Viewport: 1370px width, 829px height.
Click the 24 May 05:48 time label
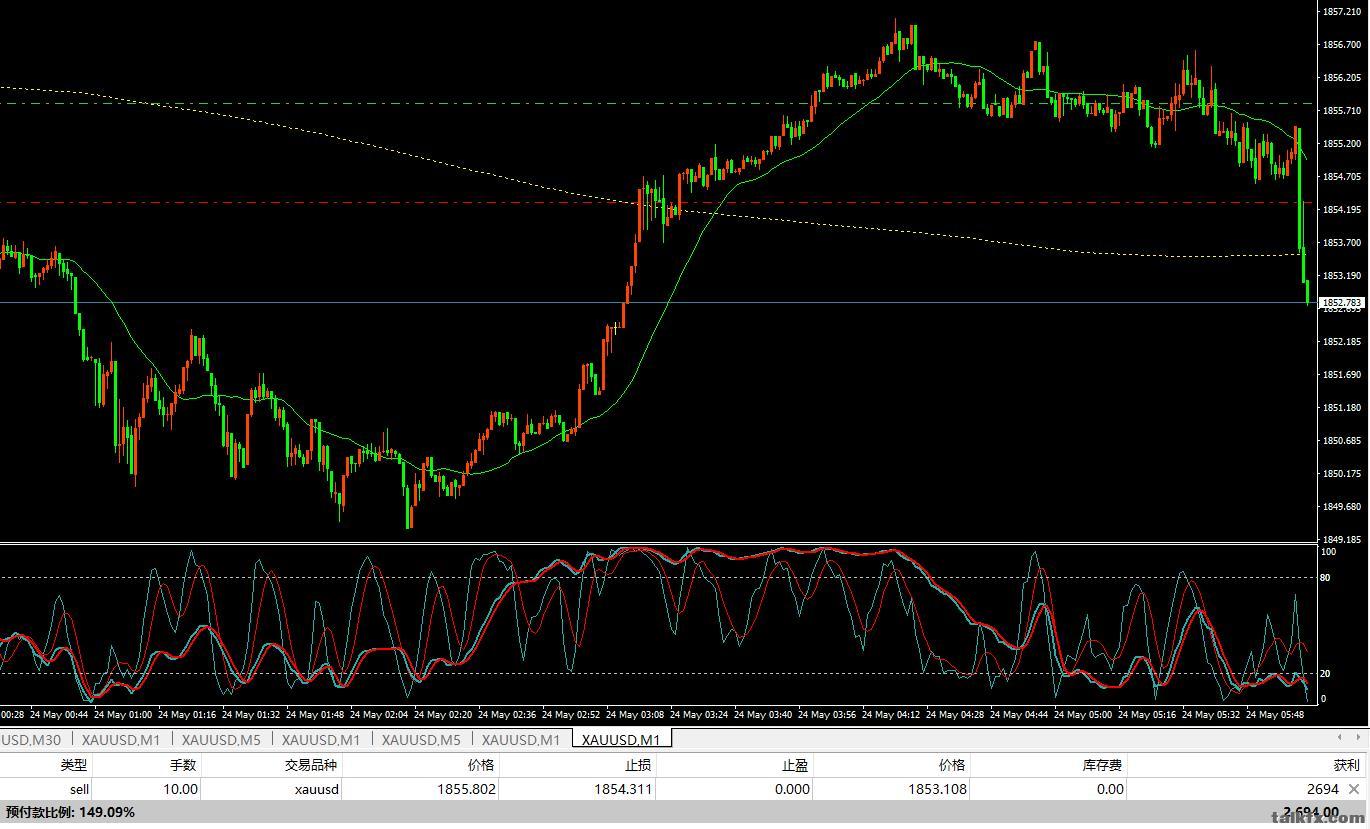[1275, 715]
